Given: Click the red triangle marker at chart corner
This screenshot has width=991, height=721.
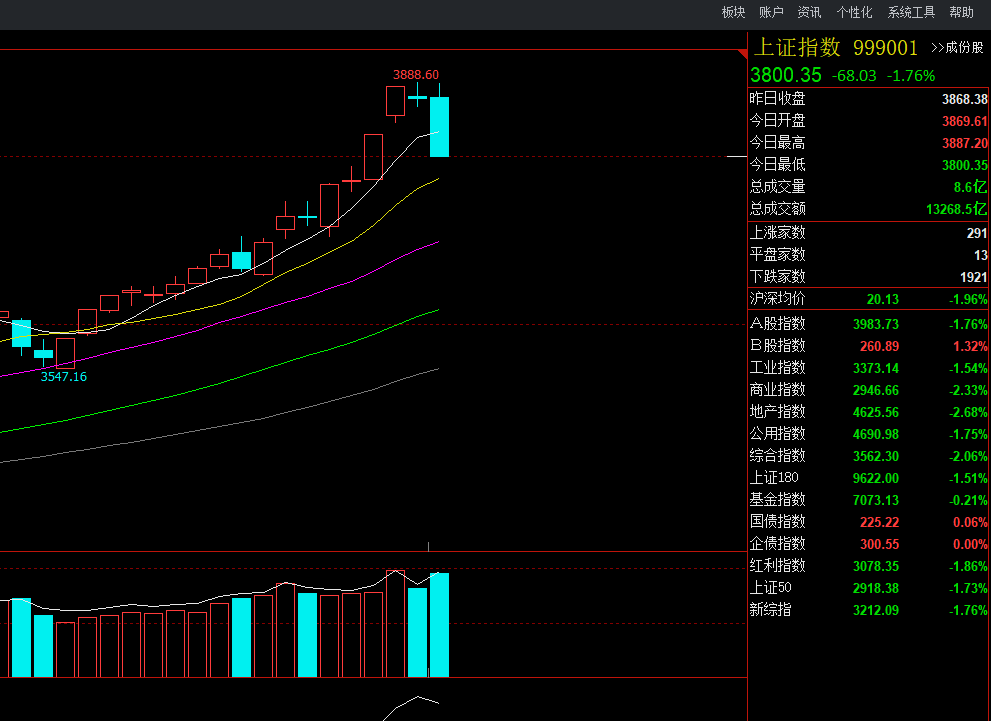Looking at the screenshot, I should point(742,54).
